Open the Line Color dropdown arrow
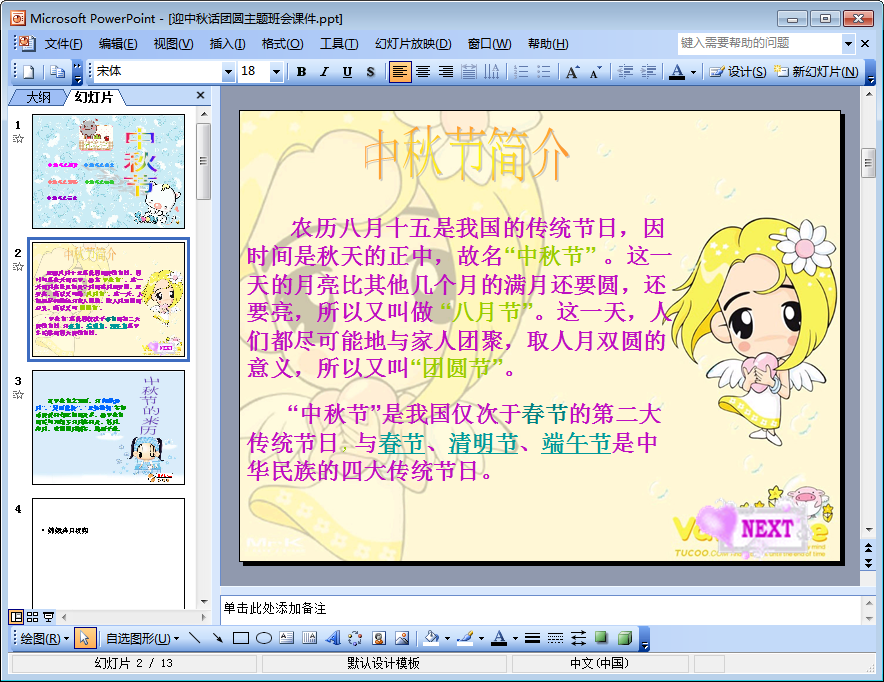The image size is (884, 682). pos(481,639)
